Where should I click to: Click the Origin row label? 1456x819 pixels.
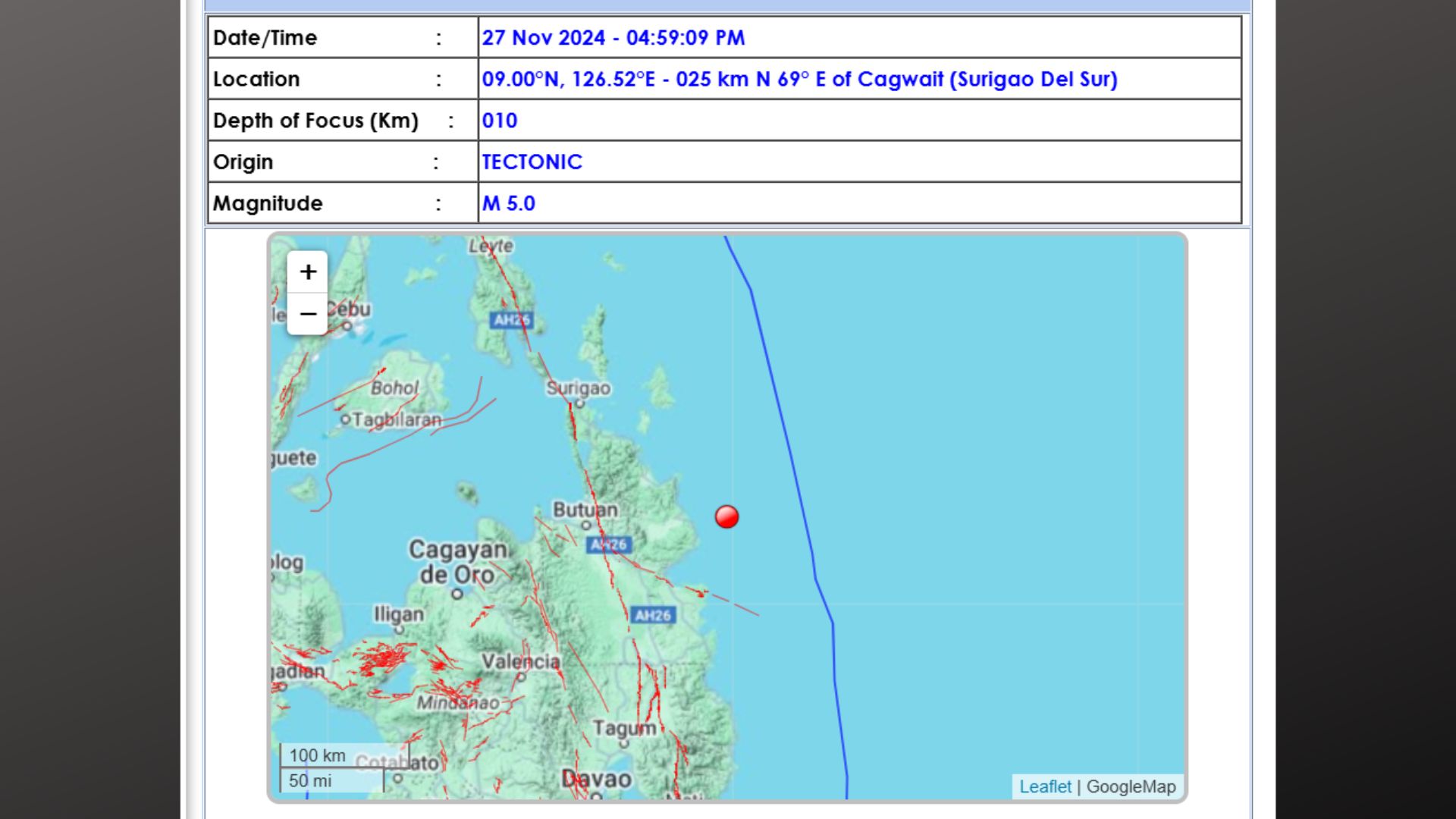pyautogui.click(x=243, y=162)
